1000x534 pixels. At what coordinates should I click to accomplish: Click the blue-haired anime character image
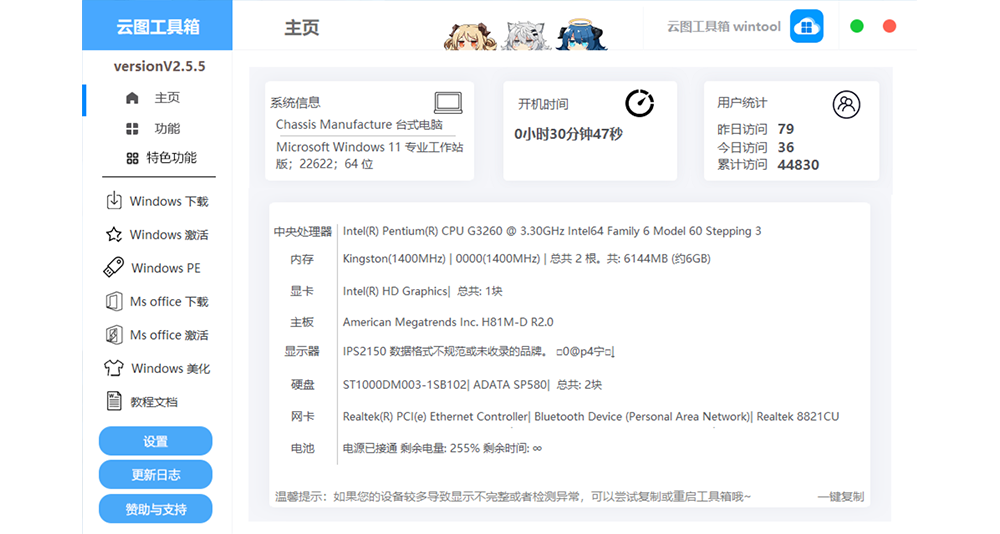tap(582, 34)
